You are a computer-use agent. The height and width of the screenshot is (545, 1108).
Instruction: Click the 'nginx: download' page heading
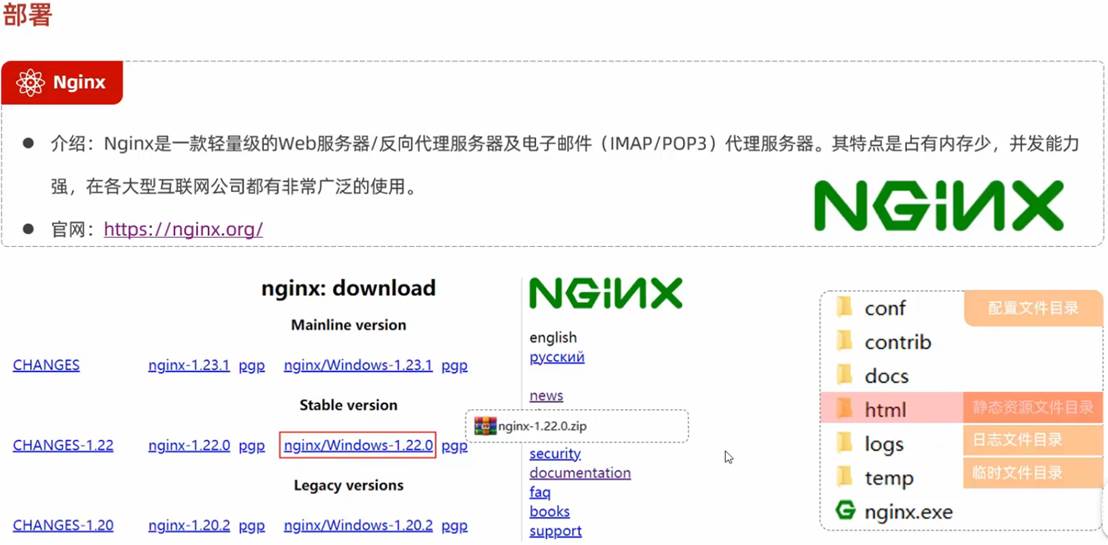coord(348,288)
